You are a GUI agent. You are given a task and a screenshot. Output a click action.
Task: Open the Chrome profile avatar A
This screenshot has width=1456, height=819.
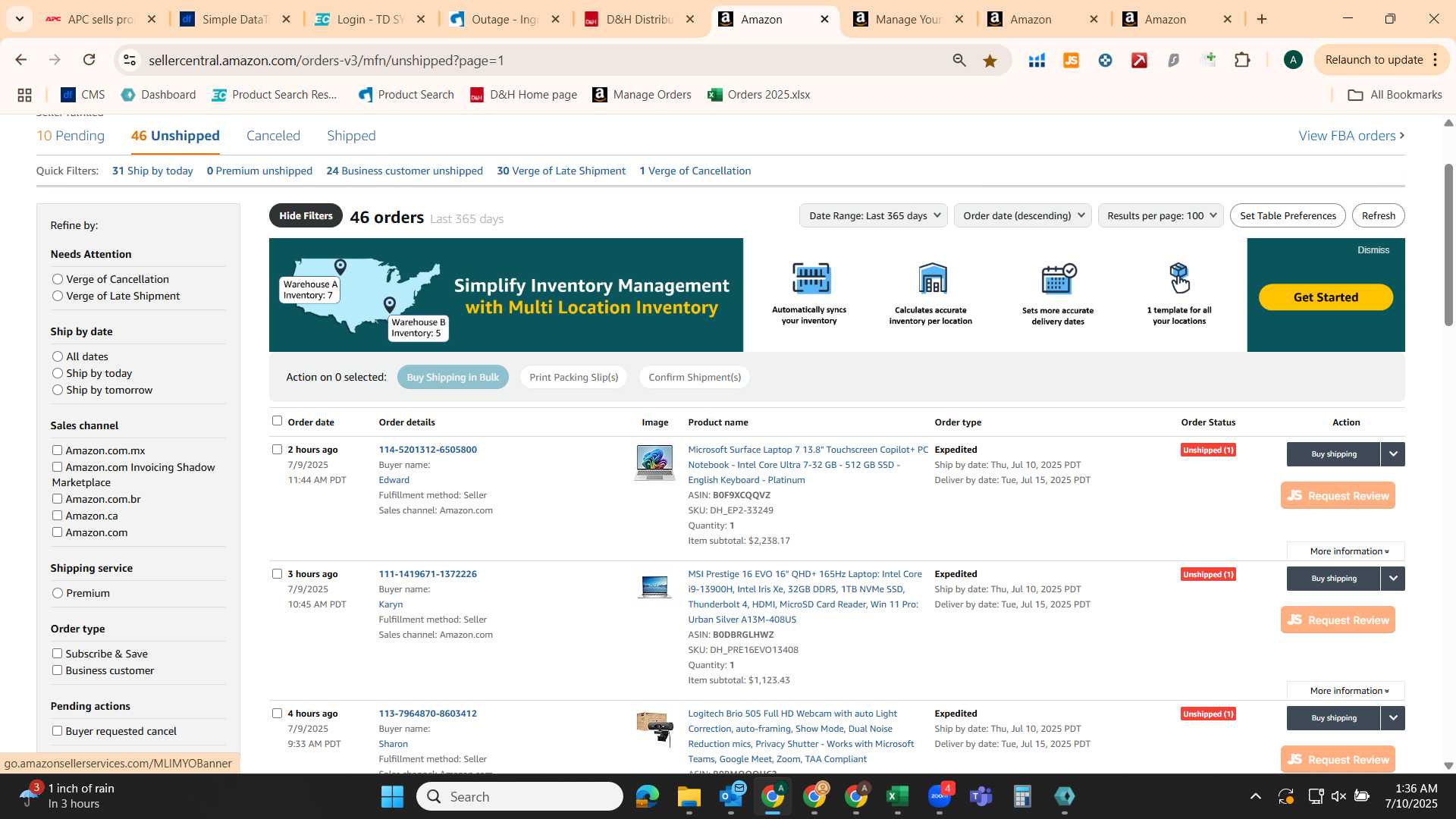[1293, 60]
